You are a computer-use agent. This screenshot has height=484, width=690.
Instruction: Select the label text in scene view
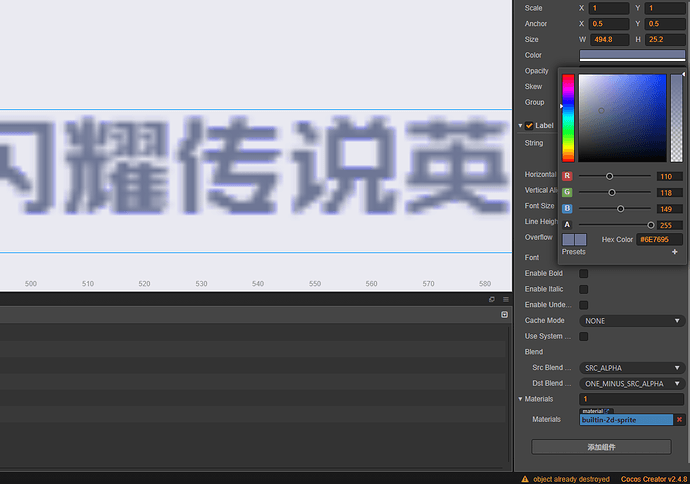click(255, 165)
